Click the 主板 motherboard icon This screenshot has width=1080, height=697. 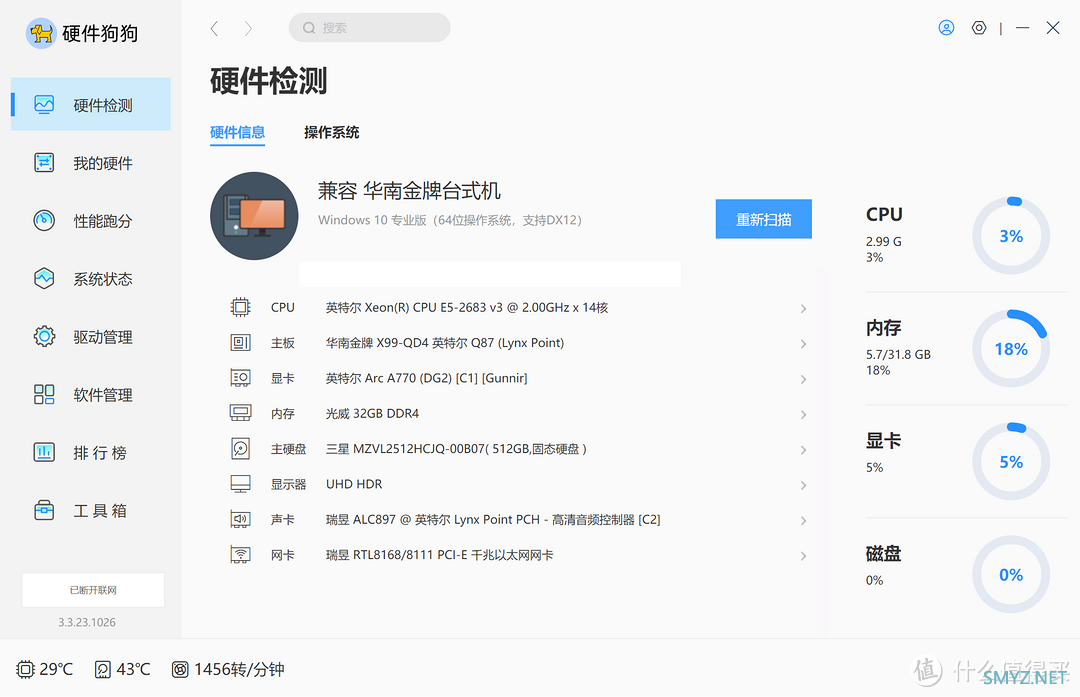pyautogui.click(x=240, y=342)
